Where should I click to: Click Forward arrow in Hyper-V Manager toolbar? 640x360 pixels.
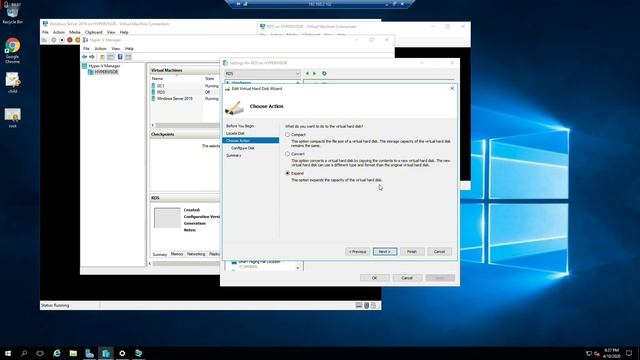pyautogui.click(x=92, y=57)
